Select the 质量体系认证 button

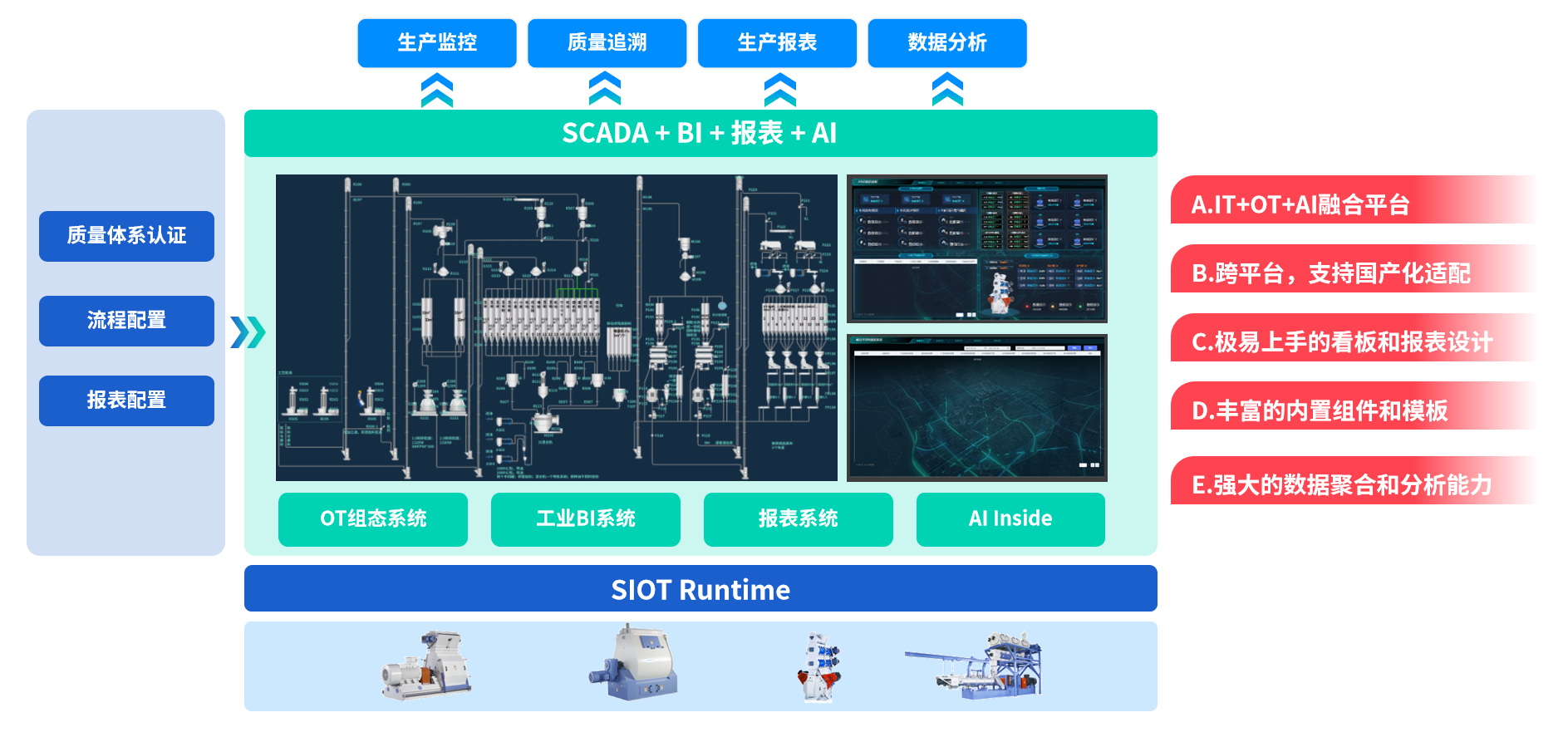[x=126, y=236]
